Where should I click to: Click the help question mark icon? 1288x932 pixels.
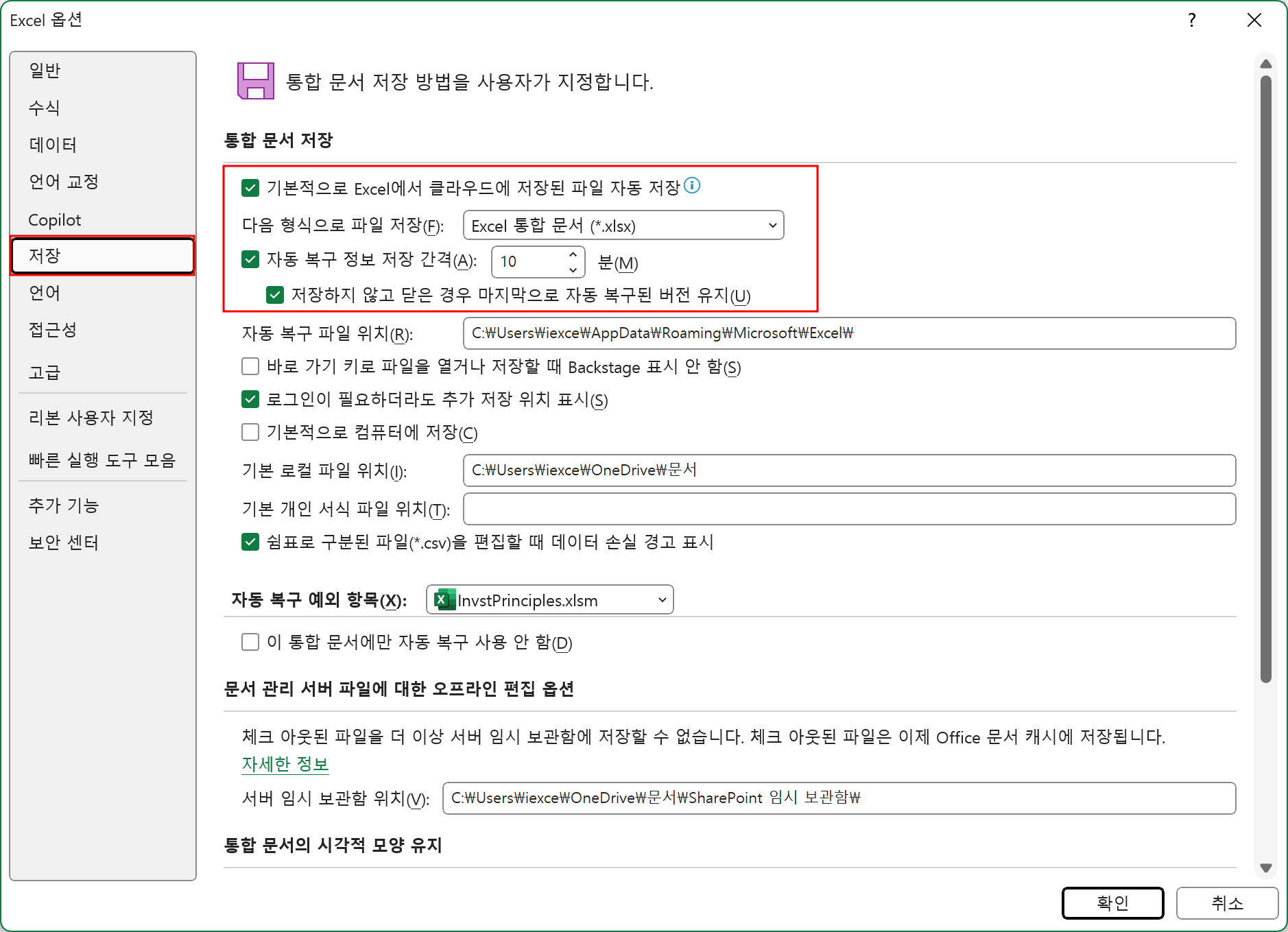(1192, 20)
